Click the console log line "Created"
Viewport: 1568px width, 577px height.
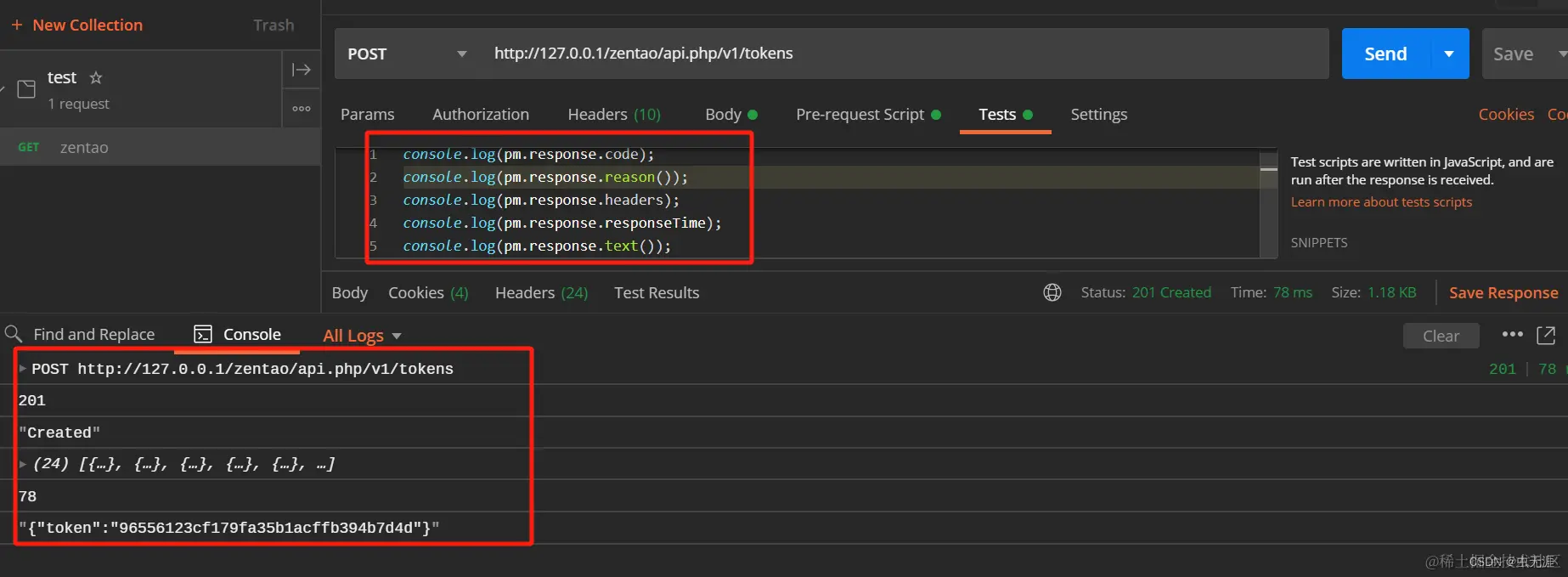[x=59, y=433]
